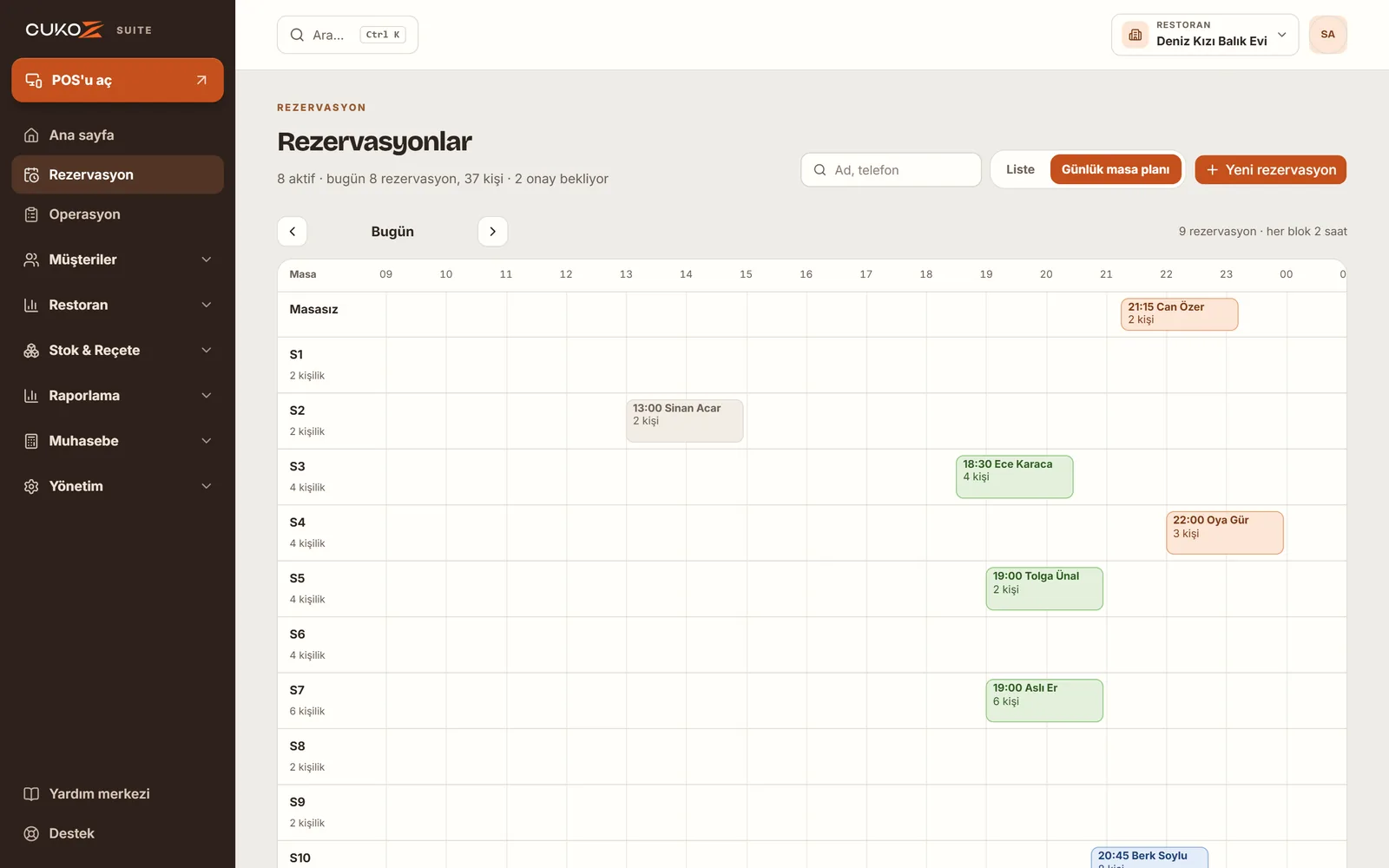Click the Ara global search box
The image size is (1389, 868).
pyautogui.click(x=347, y=35)
